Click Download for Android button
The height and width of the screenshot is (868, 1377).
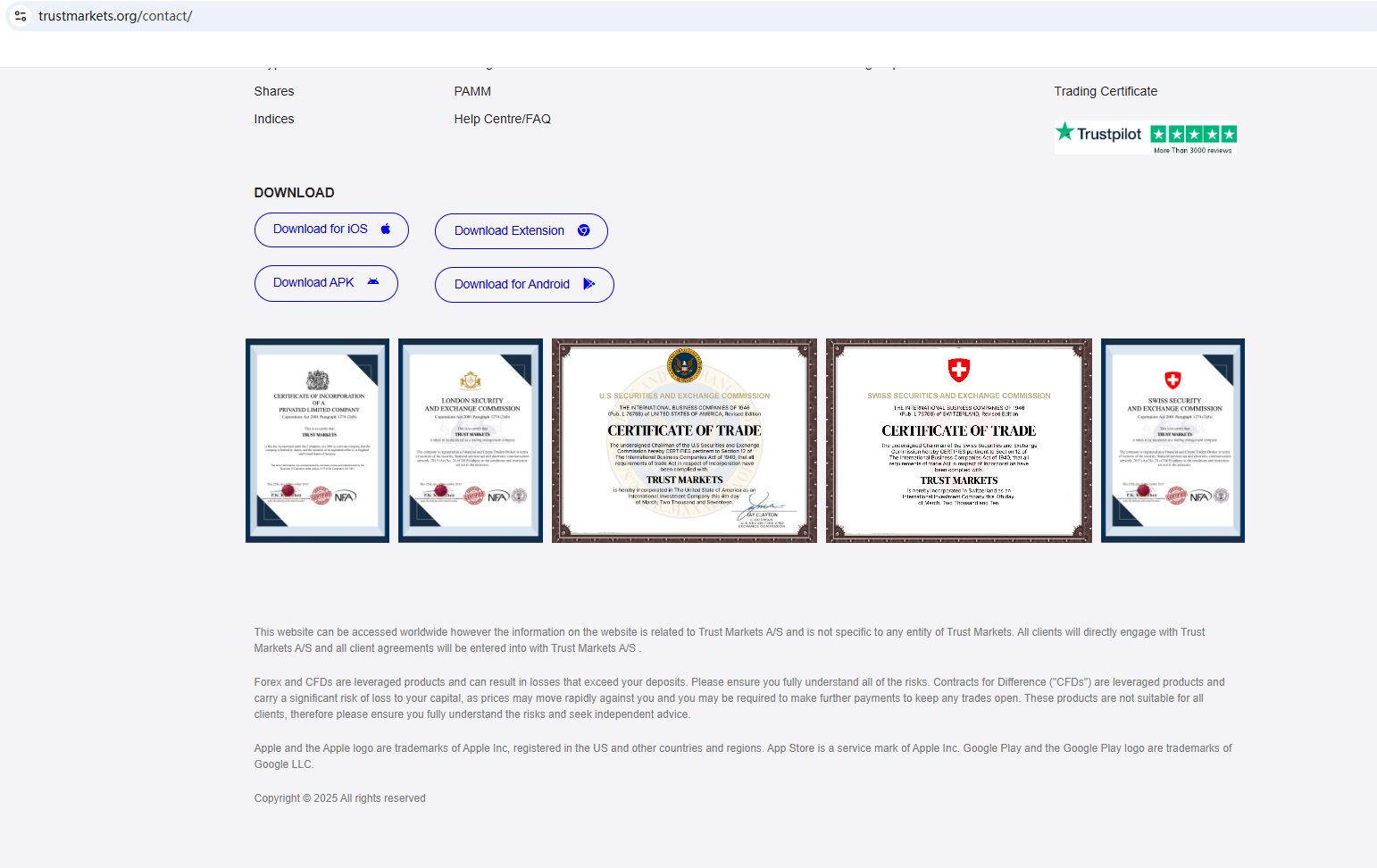pyautogui.click(x=524, y=285)
